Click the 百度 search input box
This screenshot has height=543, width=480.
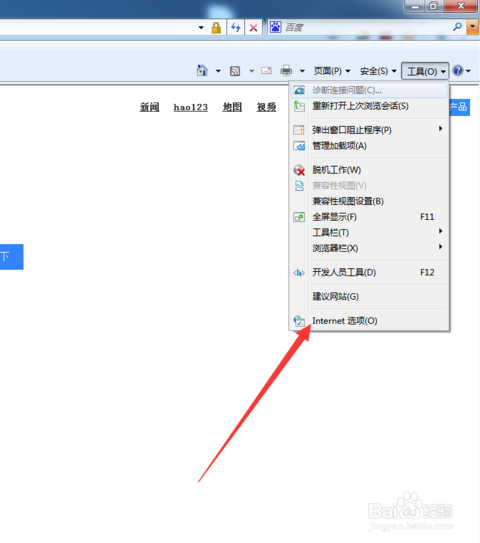(x=367, y=27)
